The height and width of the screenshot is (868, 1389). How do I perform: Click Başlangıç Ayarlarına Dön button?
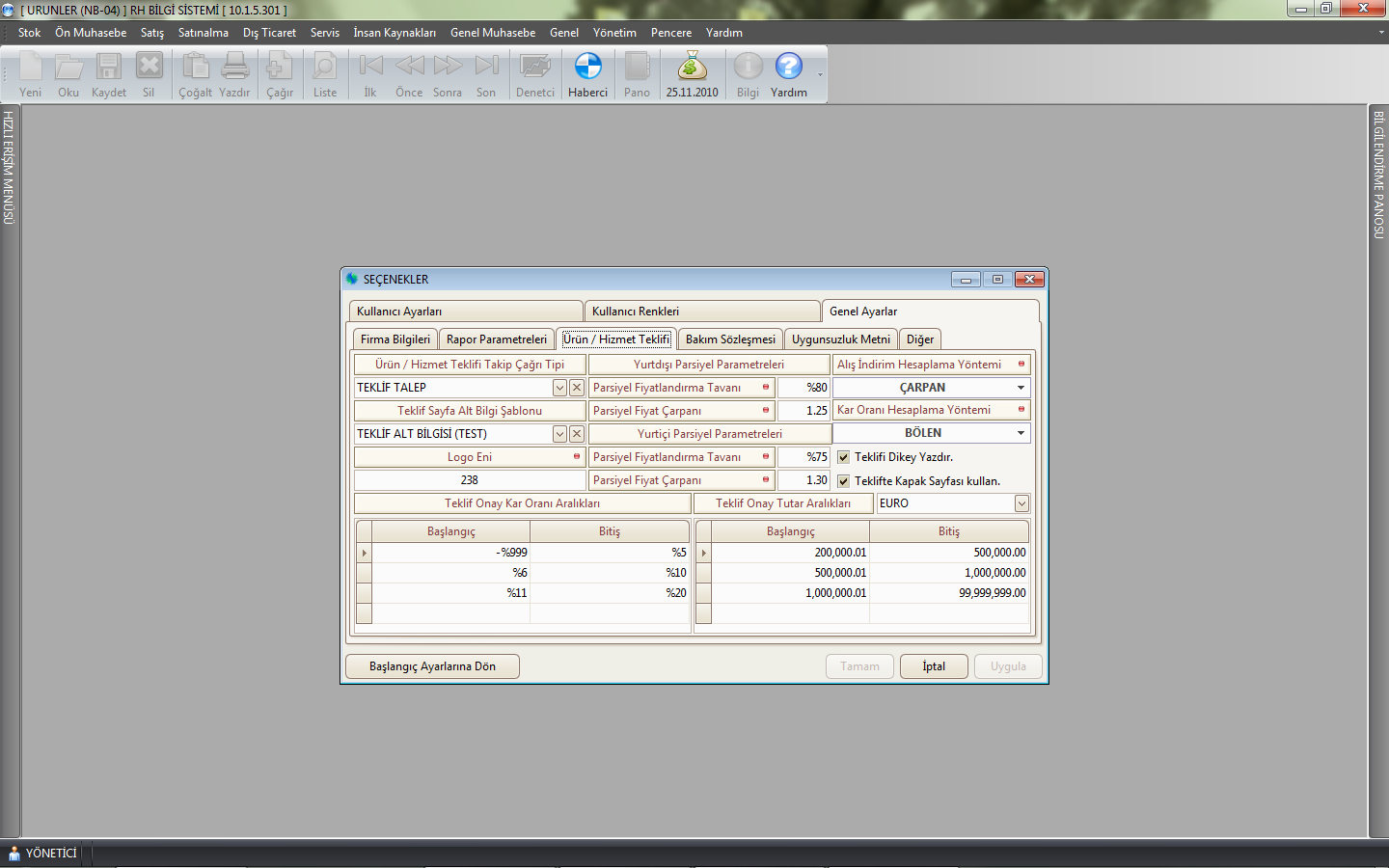point(432,666)
